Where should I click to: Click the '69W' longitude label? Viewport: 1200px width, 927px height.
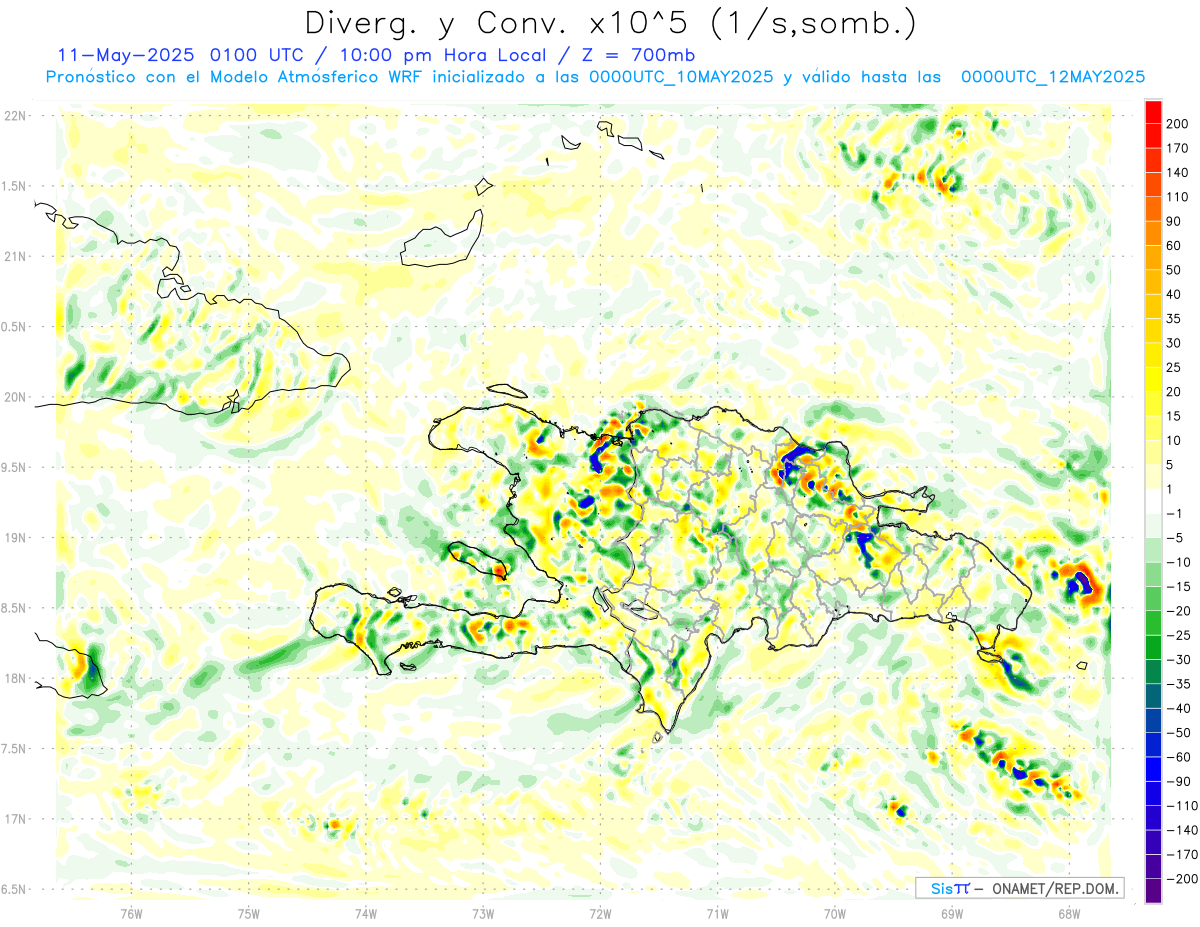click(x=951, y=913)
